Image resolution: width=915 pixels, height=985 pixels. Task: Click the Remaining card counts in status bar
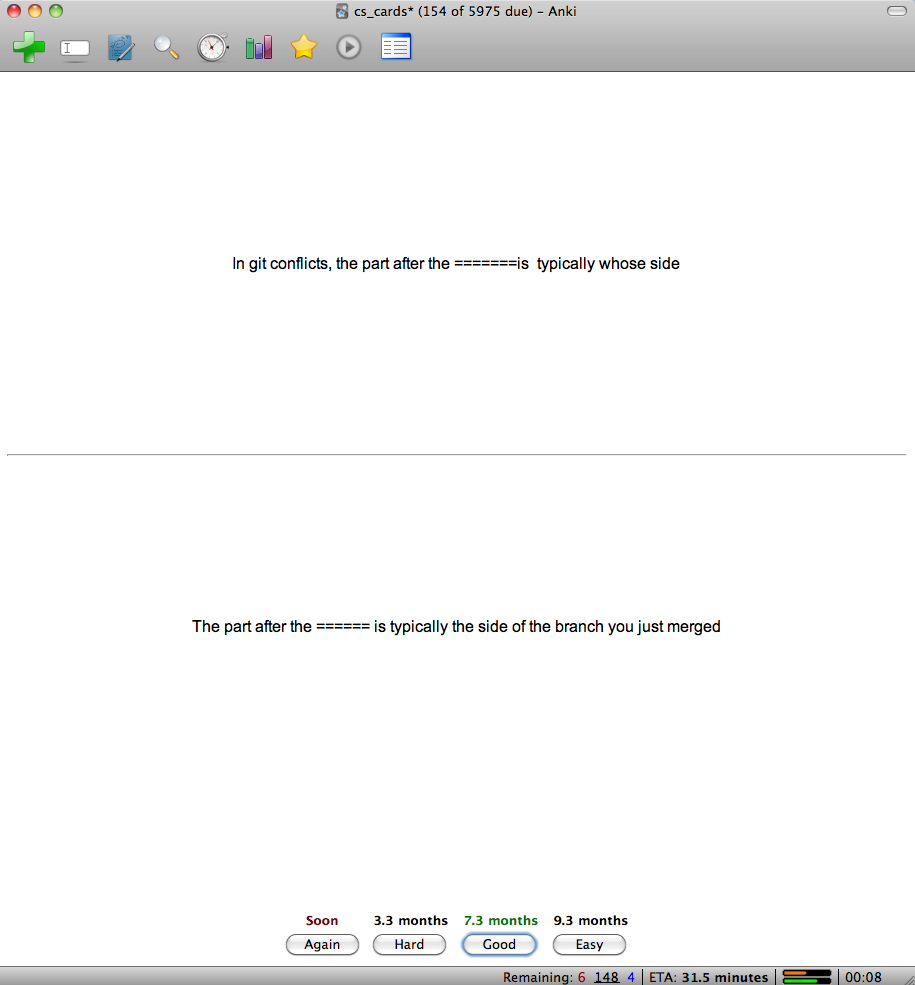tap(569, 977)
